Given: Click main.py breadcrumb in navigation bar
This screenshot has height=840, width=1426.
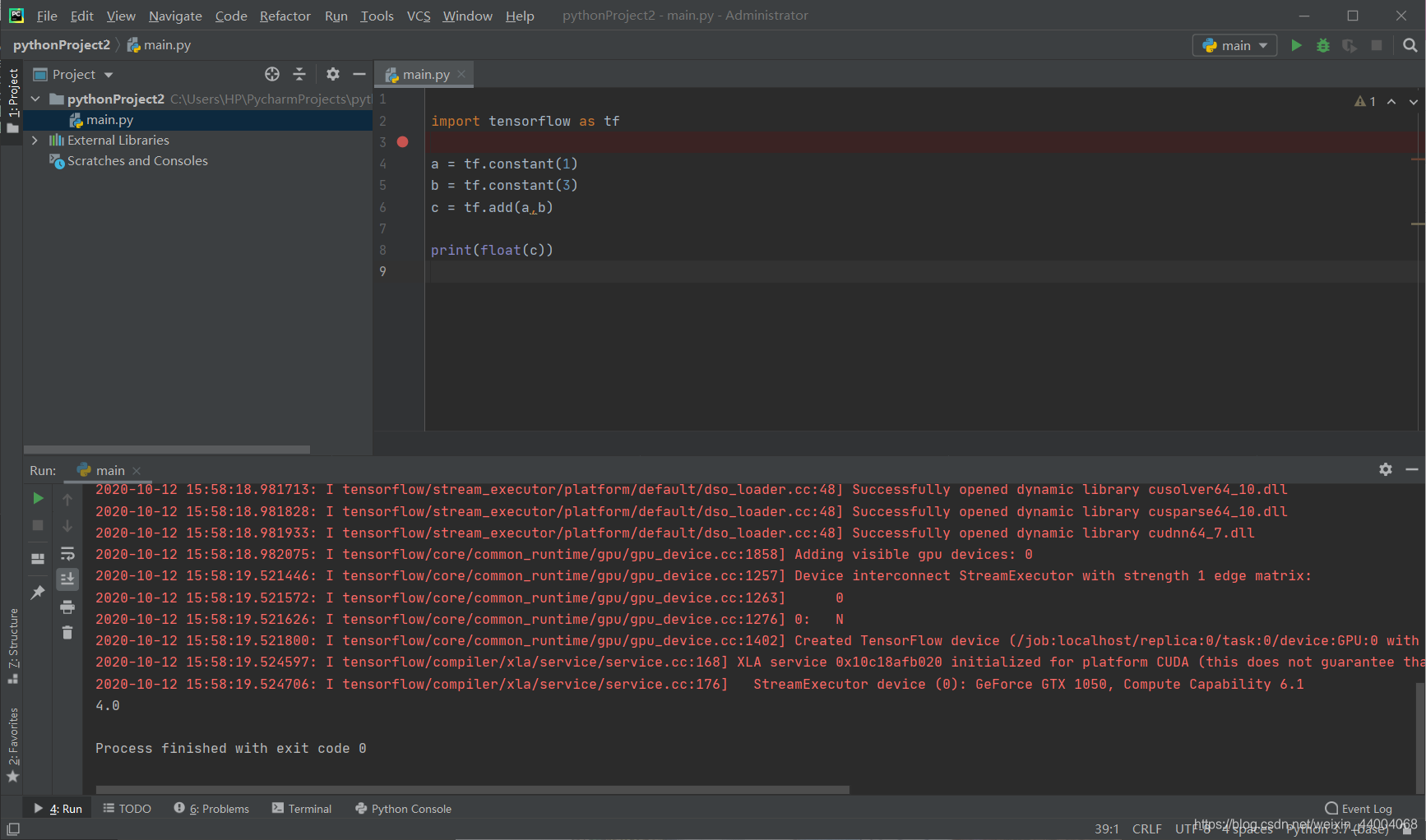Looking at the screenshot, I should point(159,45).
